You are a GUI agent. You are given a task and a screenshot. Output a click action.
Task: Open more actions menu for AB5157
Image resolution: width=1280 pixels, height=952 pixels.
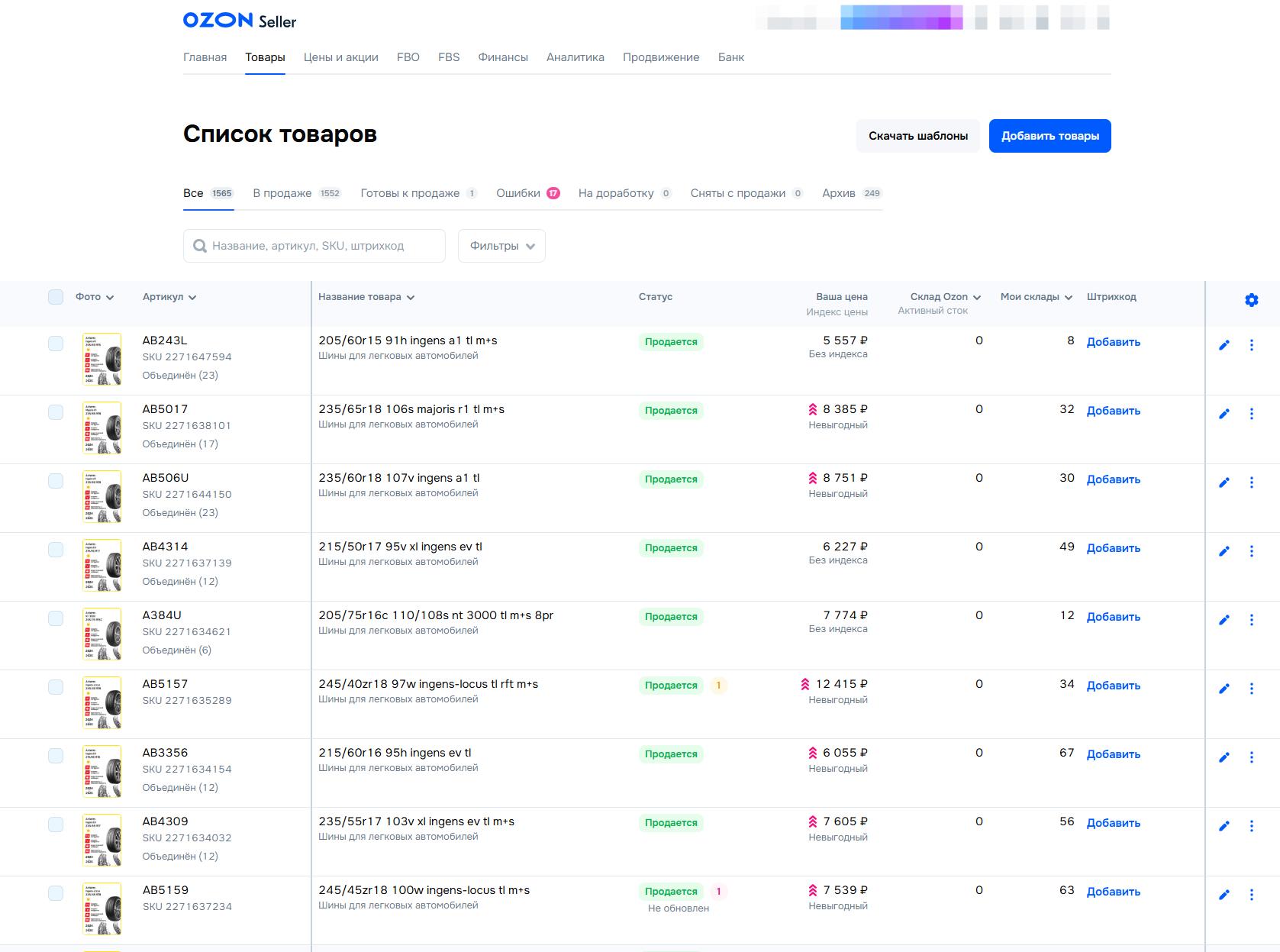pos(1252,689)
